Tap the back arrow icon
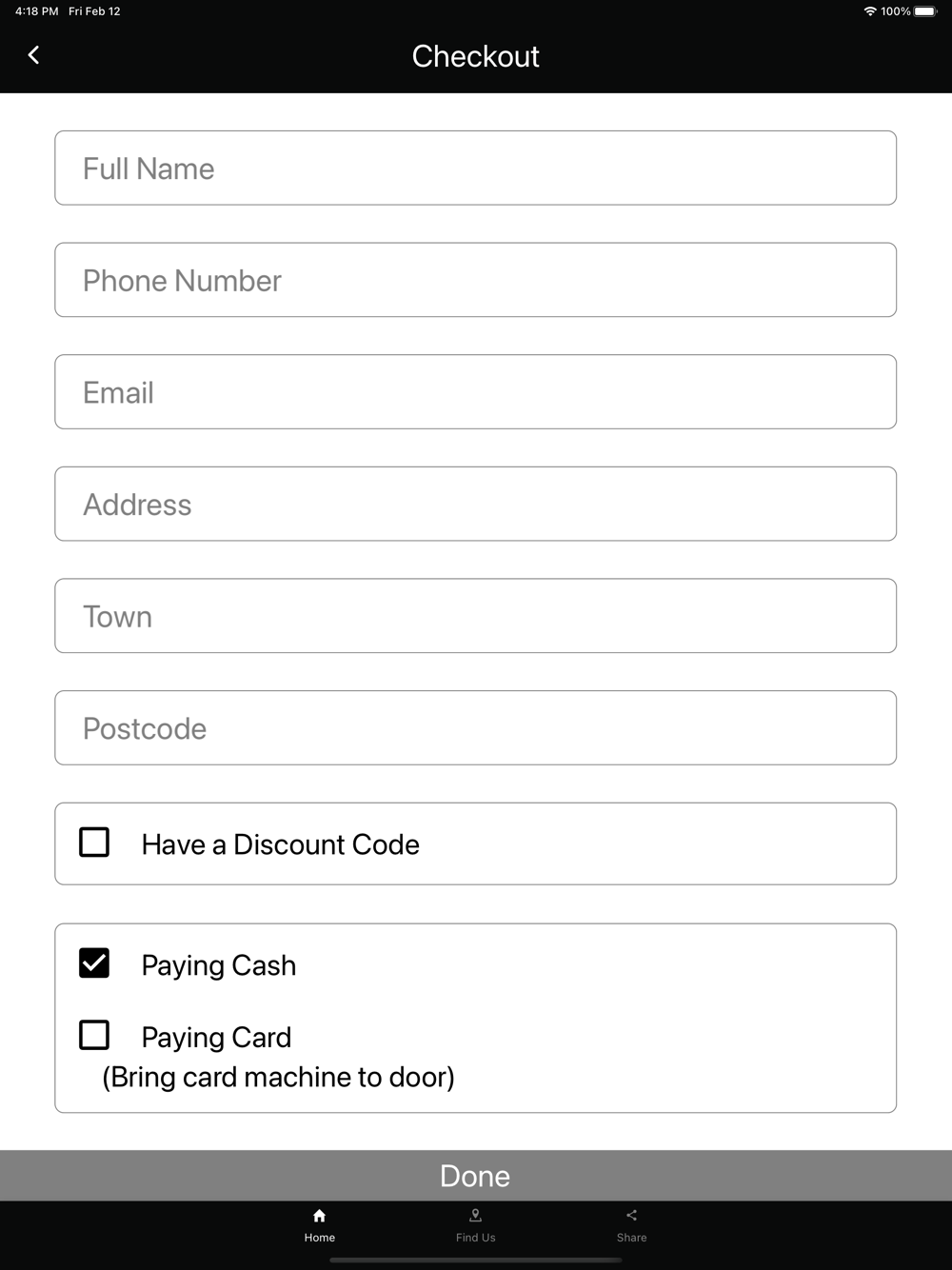This screenshot has width=952, height=1270. [x=33, y=55]
